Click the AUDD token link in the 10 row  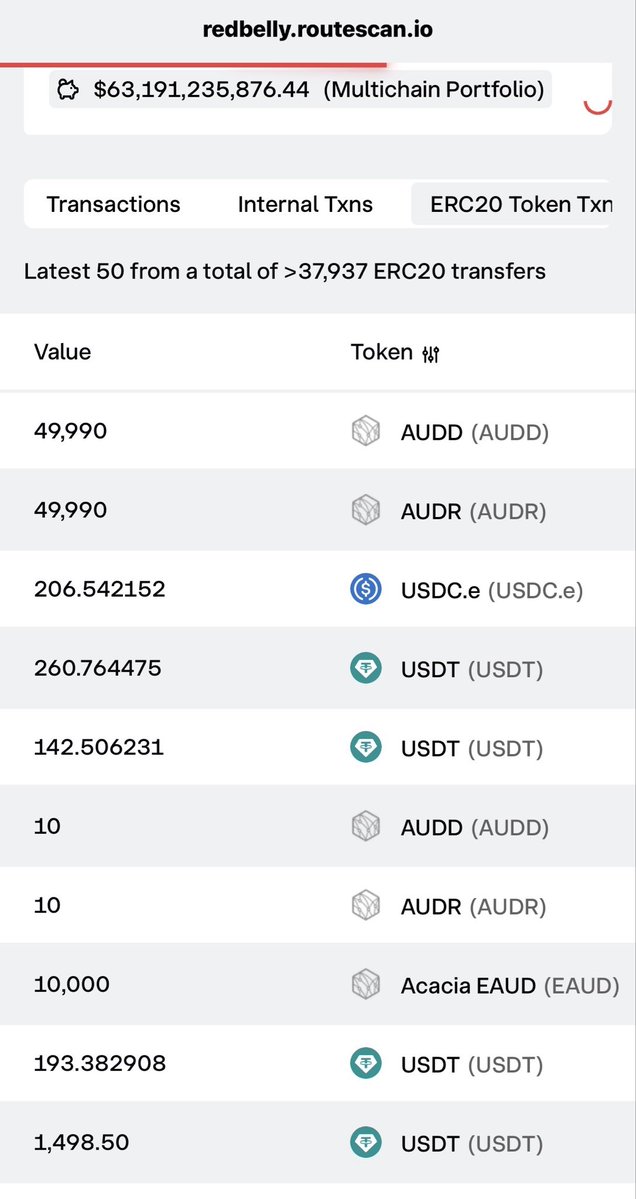click(475, 827)
